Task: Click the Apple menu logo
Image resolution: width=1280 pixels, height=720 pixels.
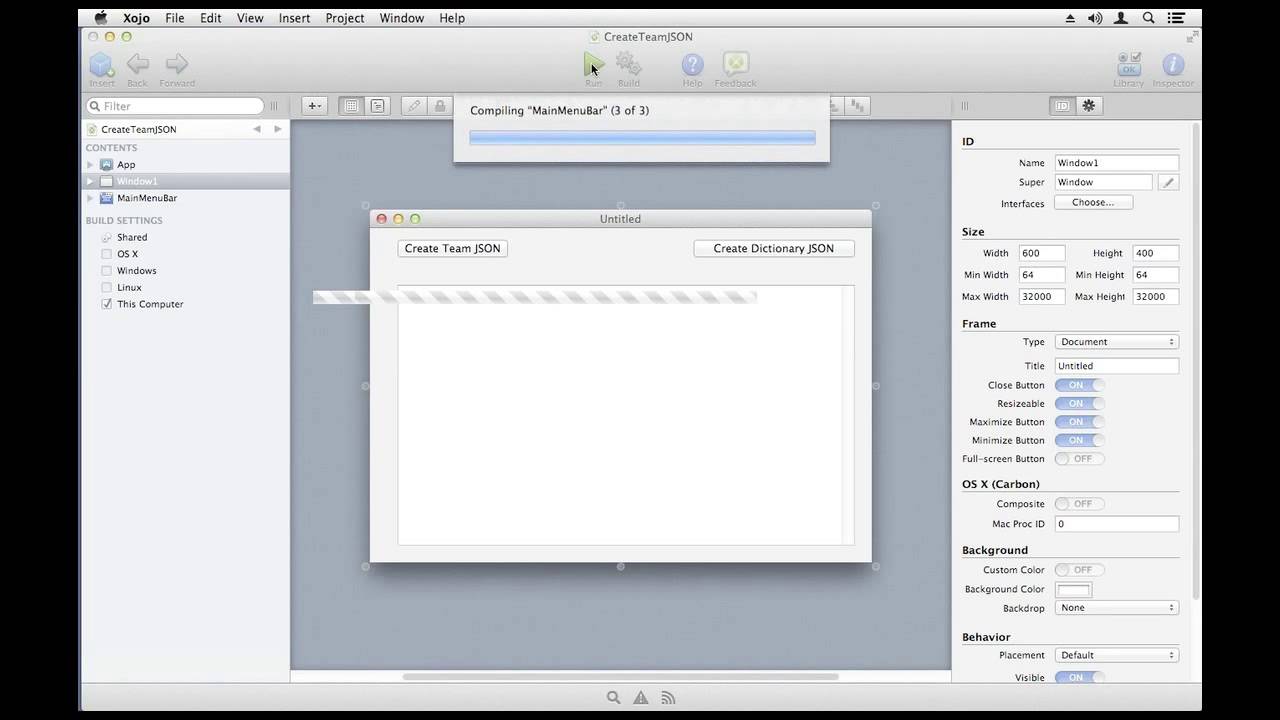Action: pyautogui.click(x=100, y=18)
